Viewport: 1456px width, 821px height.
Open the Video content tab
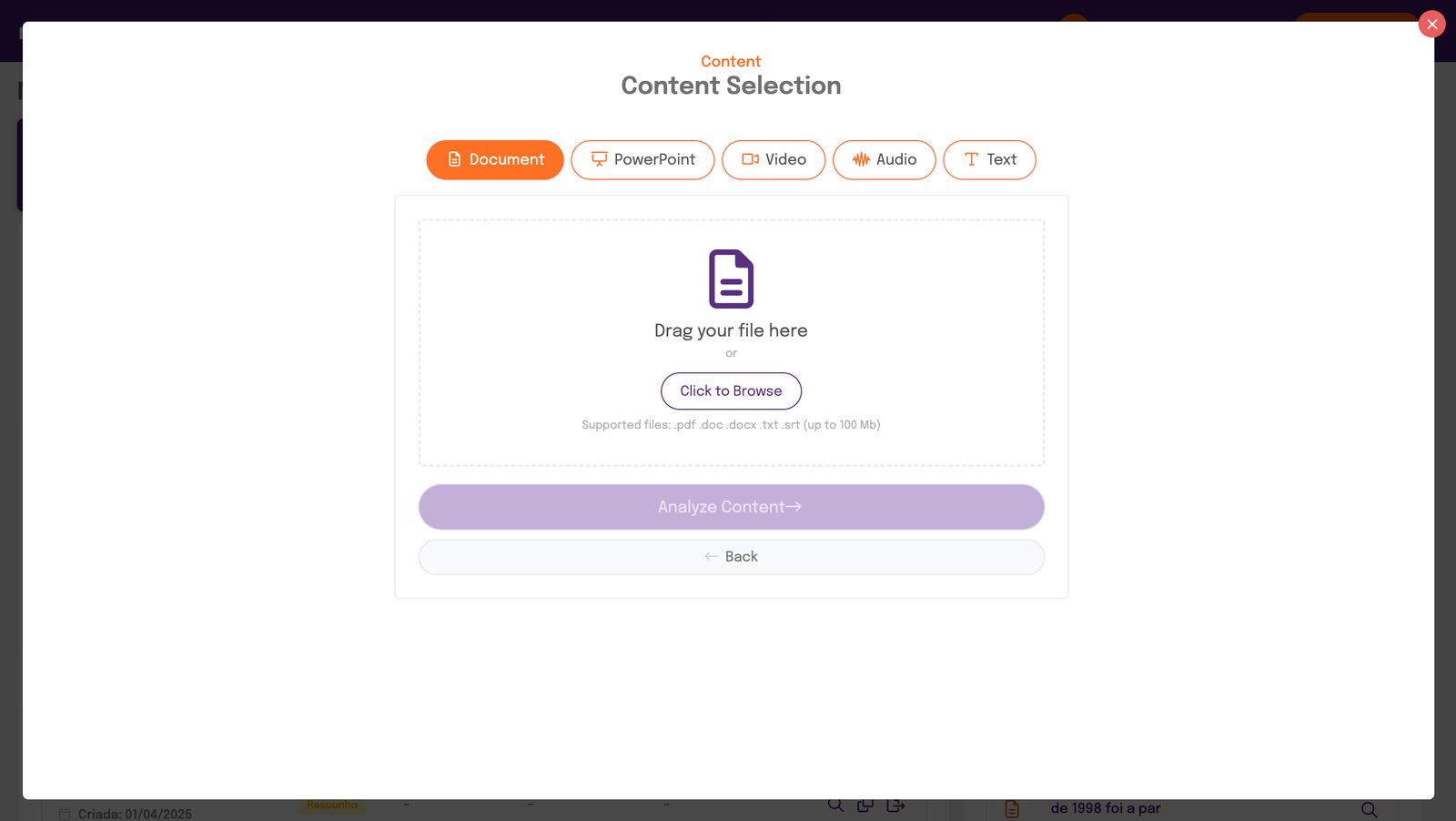tap(773, 159)
